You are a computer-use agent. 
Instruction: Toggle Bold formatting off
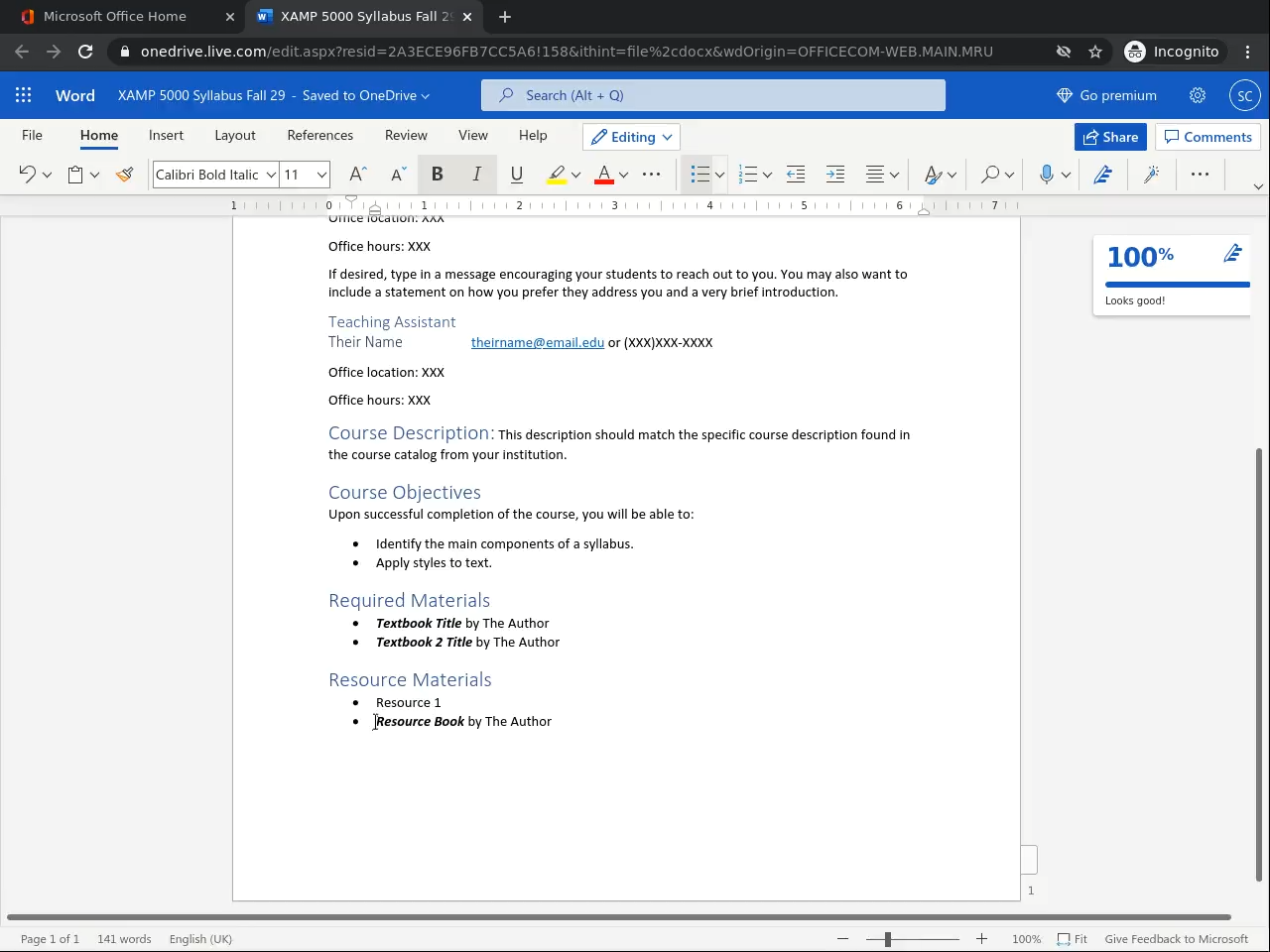[437, 175]
